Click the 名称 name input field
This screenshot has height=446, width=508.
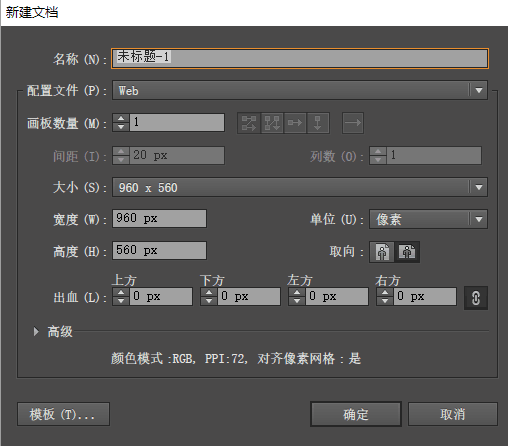[x=300, y=58]
